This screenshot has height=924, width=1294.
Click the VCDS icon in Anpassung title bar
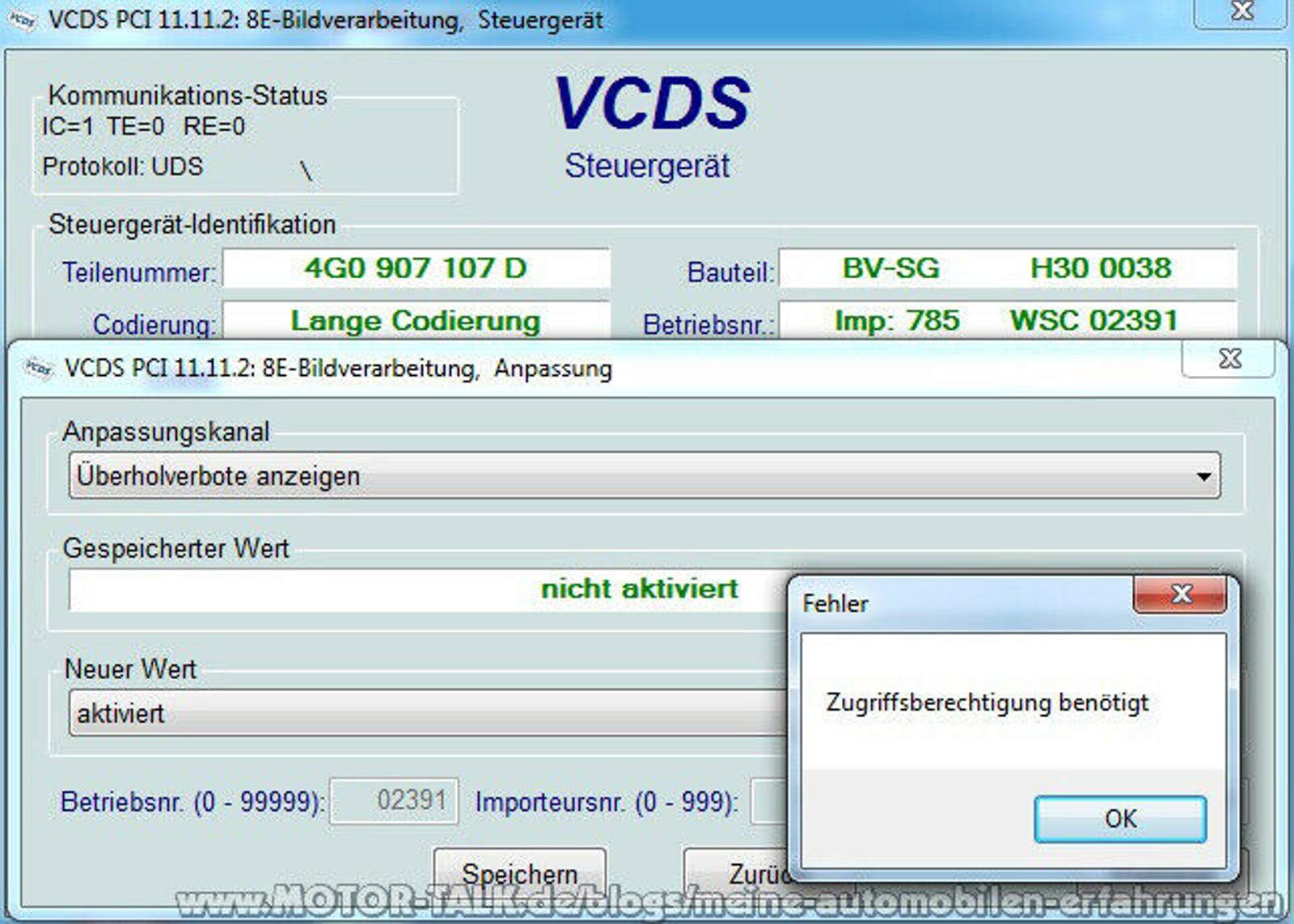coord(38,368)
